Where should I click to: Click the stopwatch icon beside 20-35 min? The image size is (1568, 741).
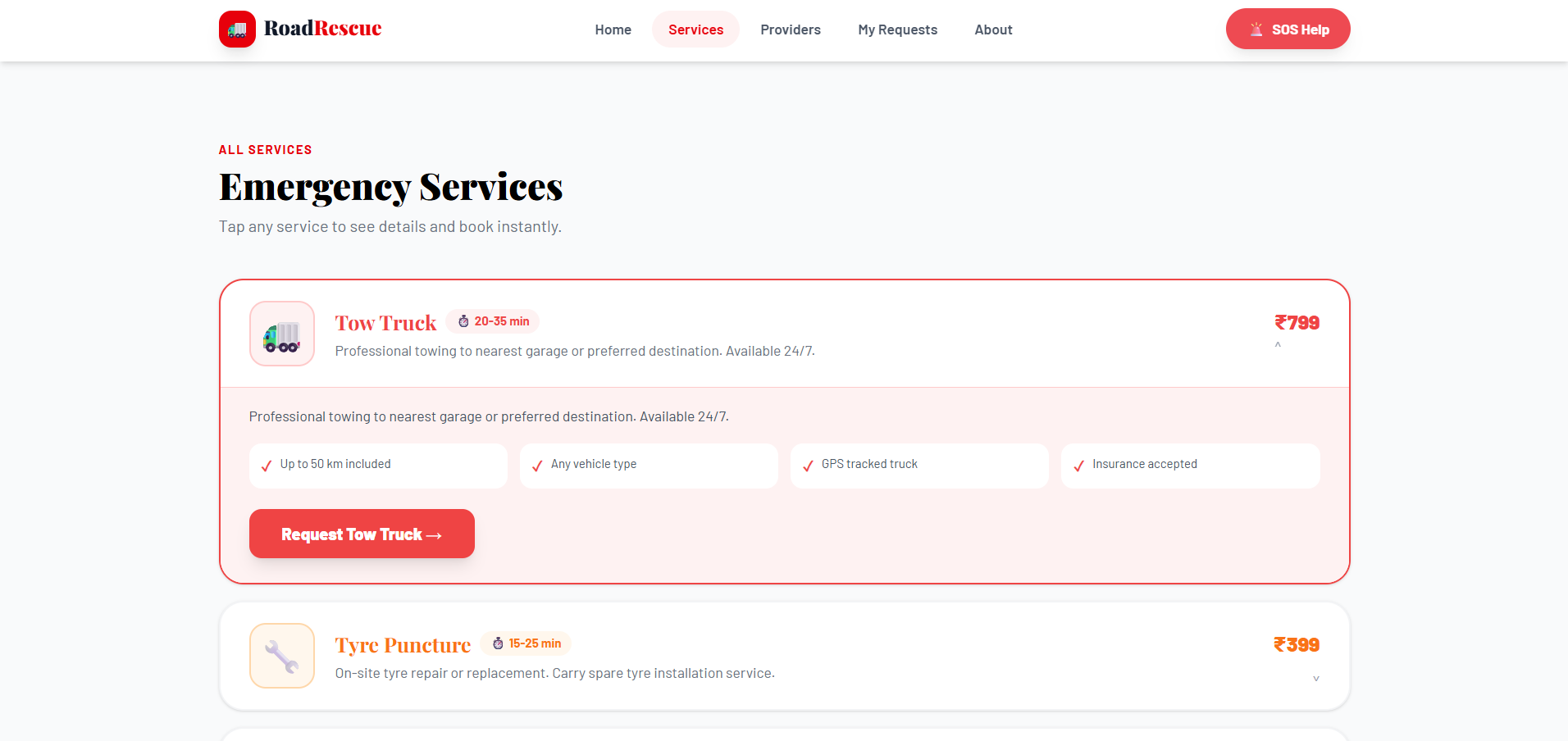[x=463, y=321]
